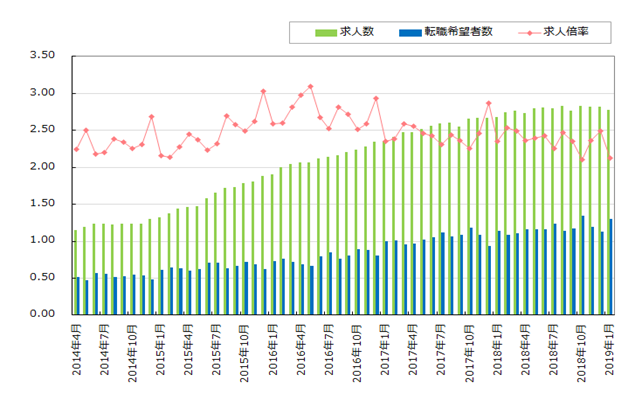The width and height of the screenshot is (642, 398).
Task: Click the 2018年4月 x-axis label
Action: pos(525,350)
